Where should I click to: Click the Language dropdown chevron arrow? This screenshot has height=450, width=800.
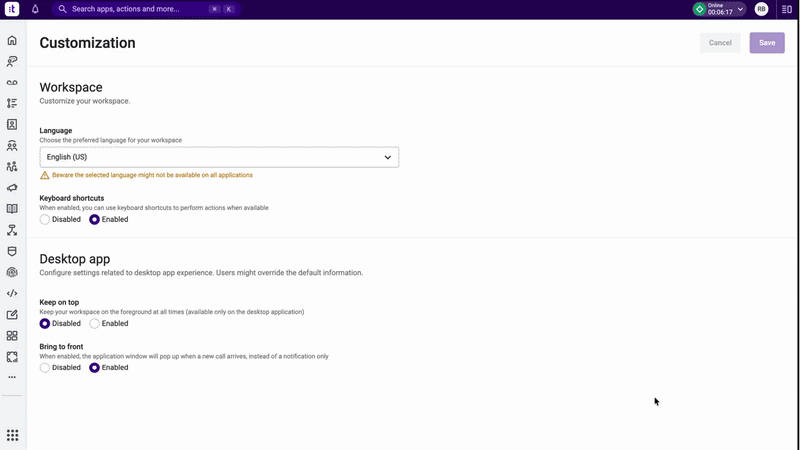coord(388,157)
